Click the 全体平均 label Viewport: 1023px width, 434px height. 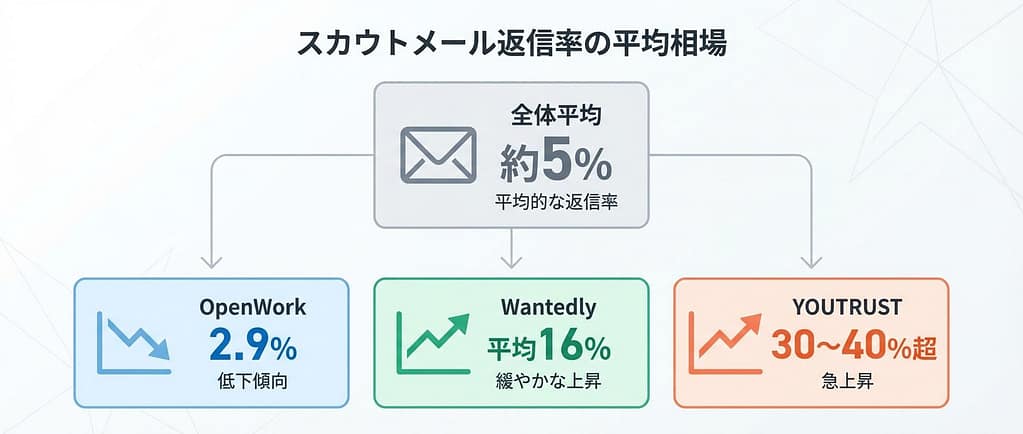(x=556, y=116)
